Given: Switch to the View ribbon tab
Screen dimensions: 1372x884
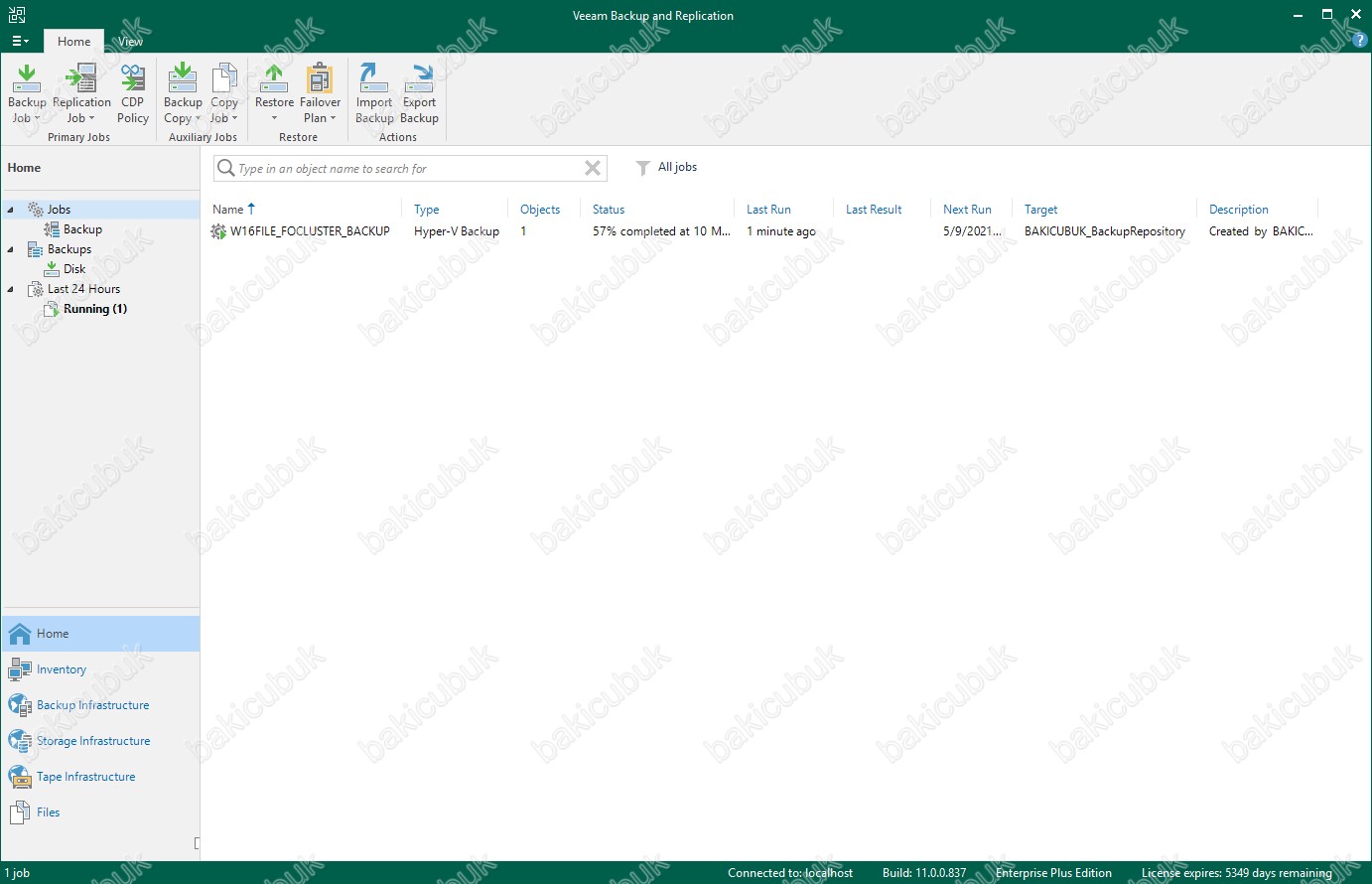Looking at the screenshot, I should pyautogui.click(x=130, y=41).
